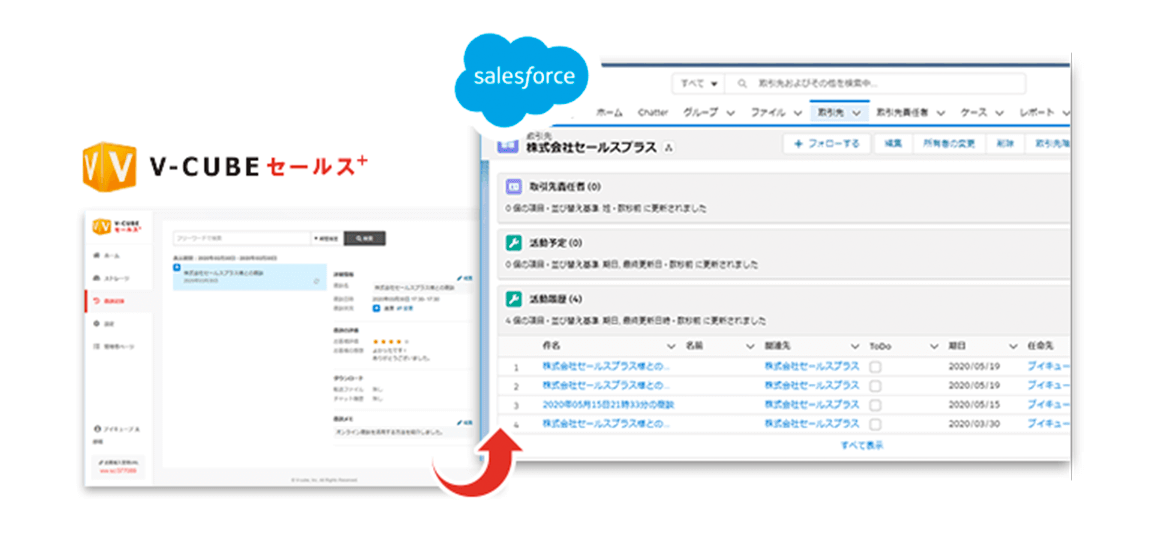Click the edit link beside V-CUBE meeting memo
1152x546 pixels.
point(464,423)
